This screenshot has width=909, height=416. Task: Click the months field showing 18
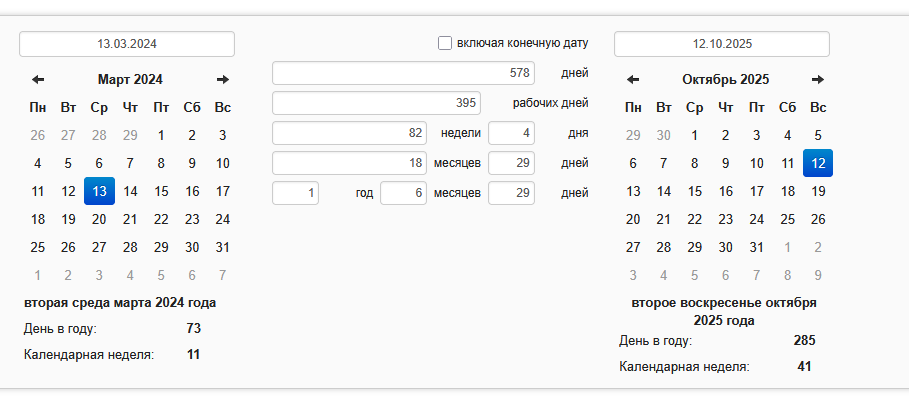coord(349,163)
